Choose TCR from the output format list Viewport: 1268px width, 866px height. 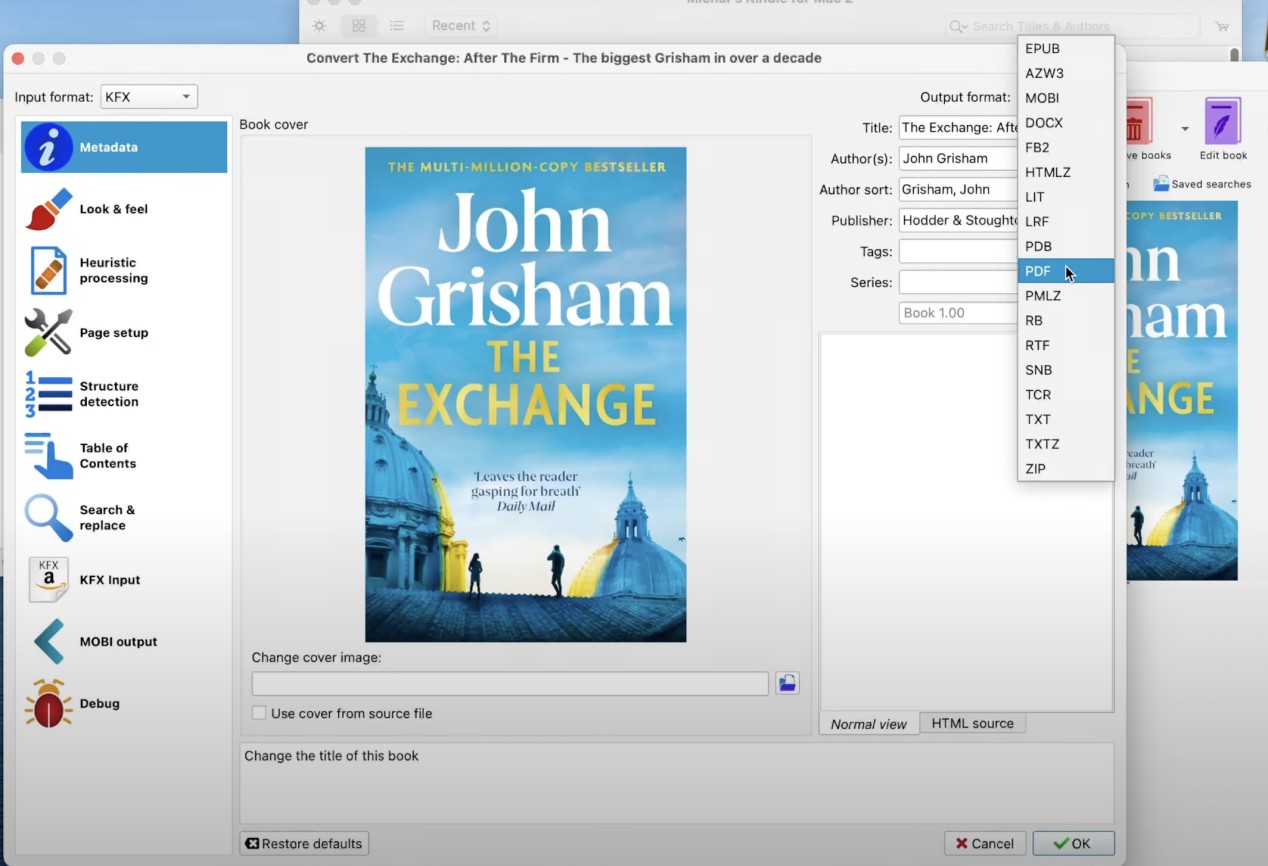(1066, 394)
